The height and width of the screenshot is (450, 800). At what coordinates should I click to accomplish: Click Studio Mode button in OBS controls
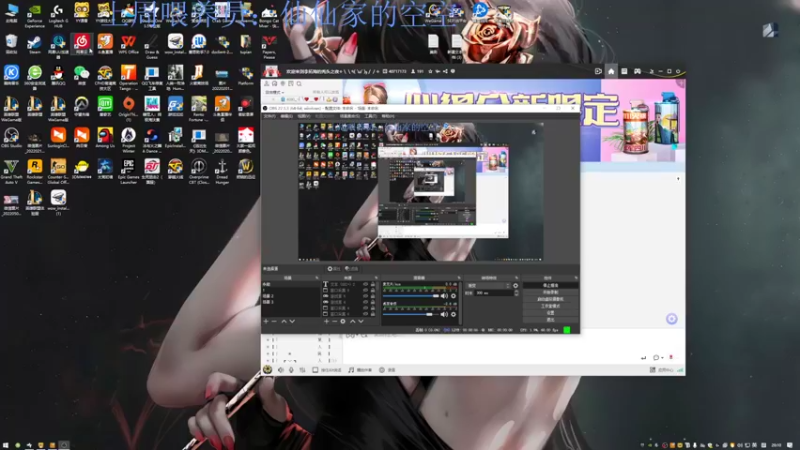click(551, 306)
